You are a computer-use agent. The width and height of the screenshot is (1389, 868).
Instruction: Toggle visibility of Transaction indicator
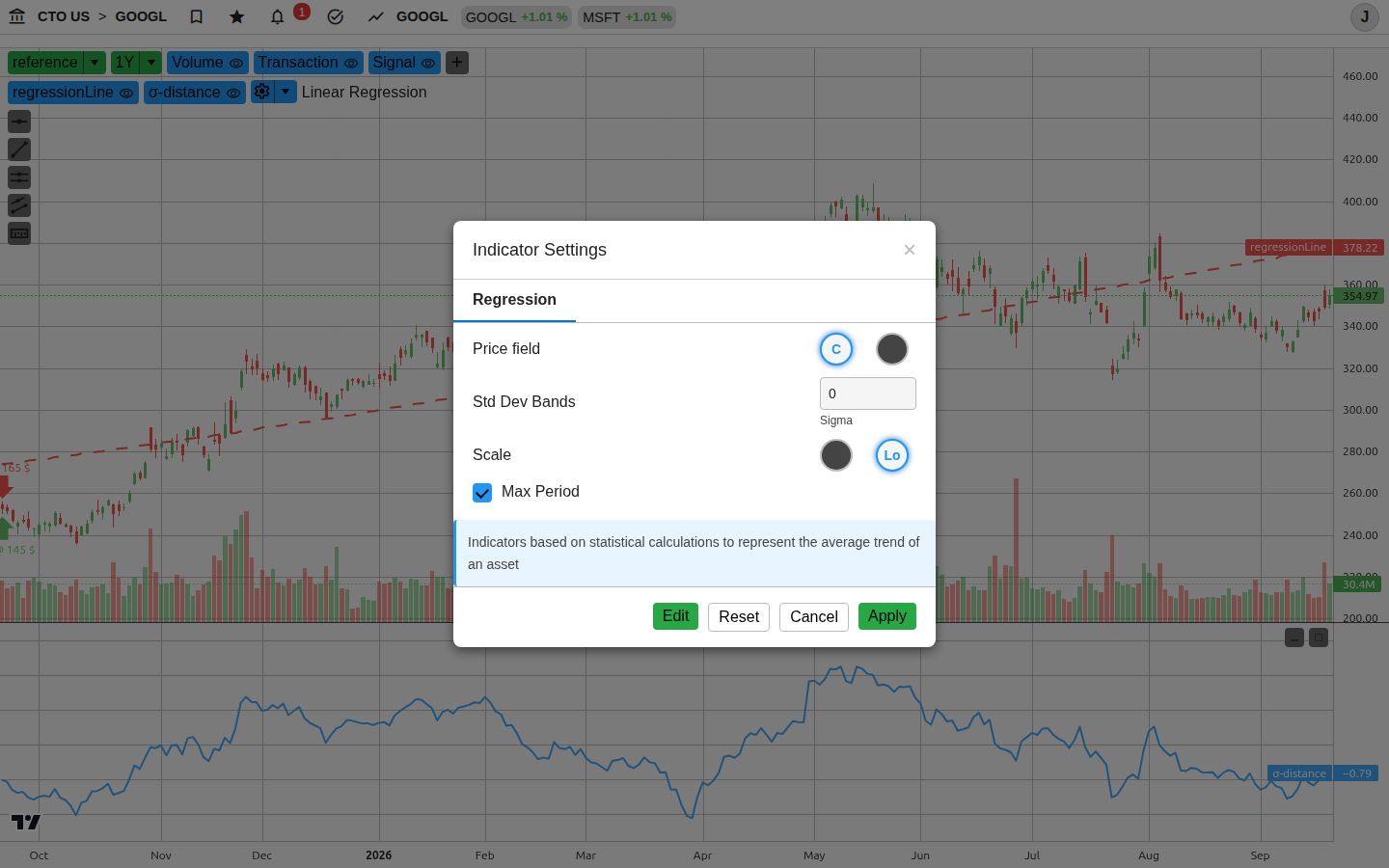(351, 64)
